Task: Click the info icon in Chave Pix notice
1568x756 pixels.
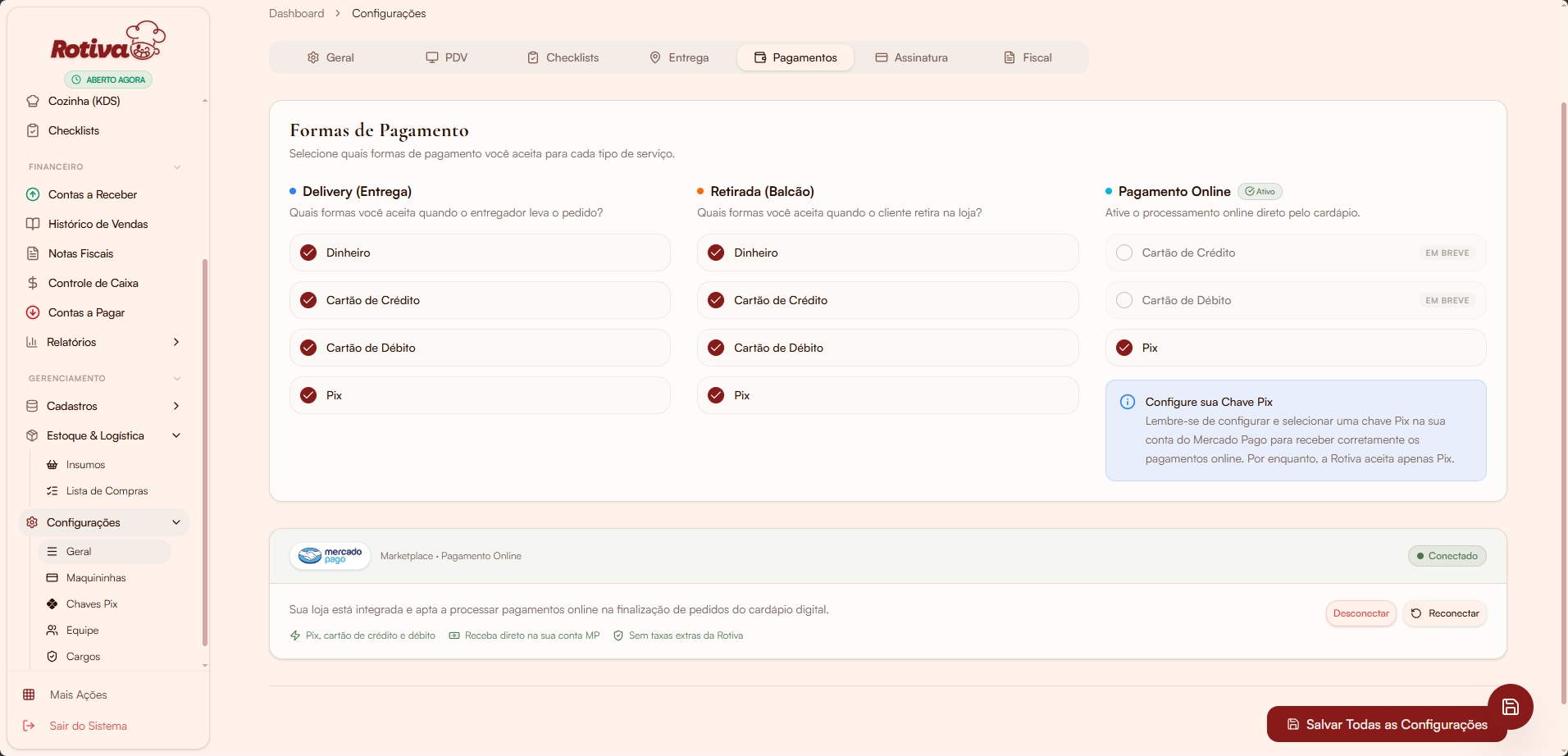Action: [1128, 402]
